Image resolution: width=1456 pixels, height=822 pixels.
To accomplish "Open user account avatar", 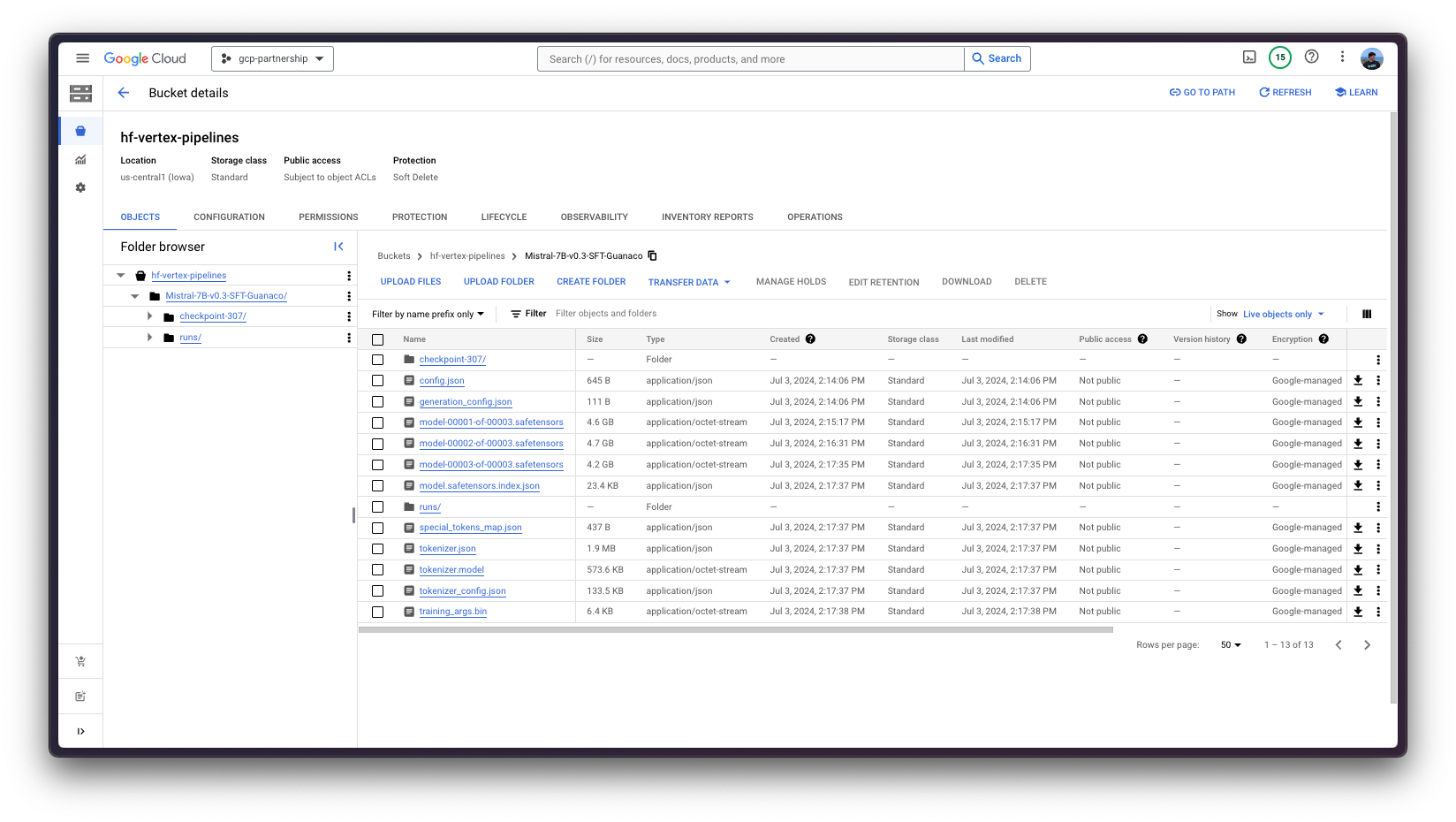I will [1371, 58].
